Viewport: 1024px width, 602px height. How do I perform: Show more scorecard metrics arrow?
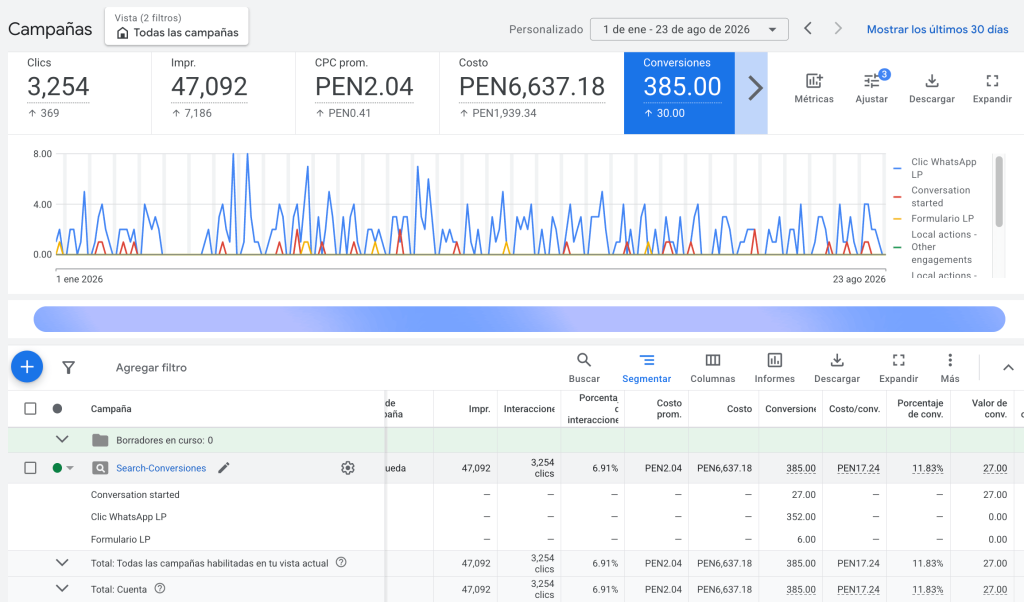pyautogui.click(x=754, y=88)
